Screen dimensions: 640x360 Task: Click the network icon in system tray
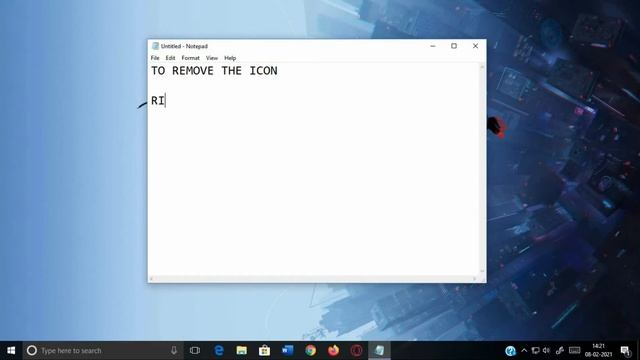535,351
